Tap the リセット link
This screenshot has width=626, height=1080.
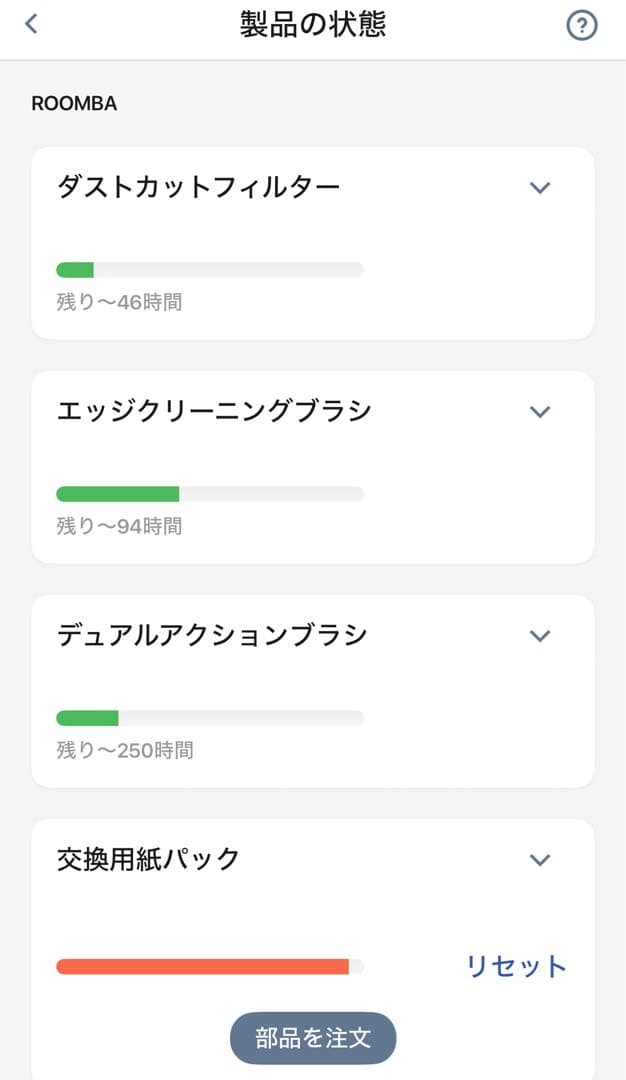coord(516,966)
